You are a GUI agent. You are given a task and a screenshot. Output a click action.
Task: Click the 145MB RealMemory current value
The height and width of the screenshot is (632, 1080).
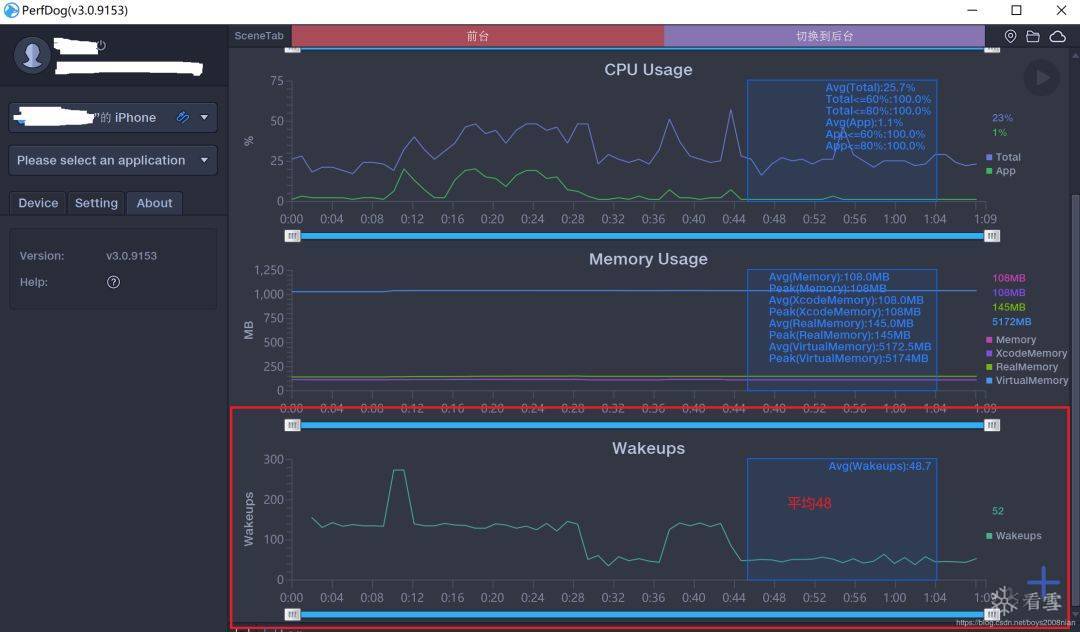pos(1008,307)
